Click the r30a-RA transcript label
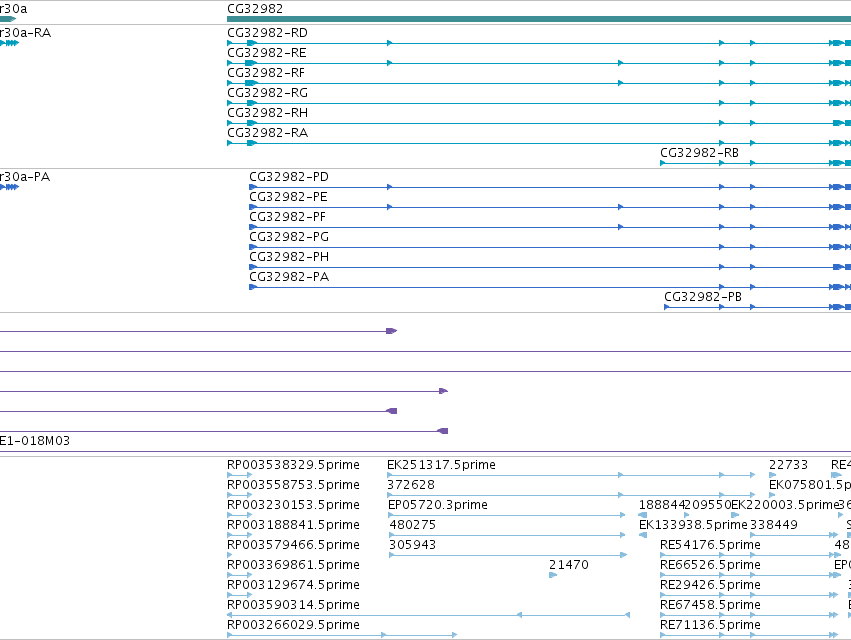Image resolution: width=851 pixels, height=640 pixels. tap(26, 33)
